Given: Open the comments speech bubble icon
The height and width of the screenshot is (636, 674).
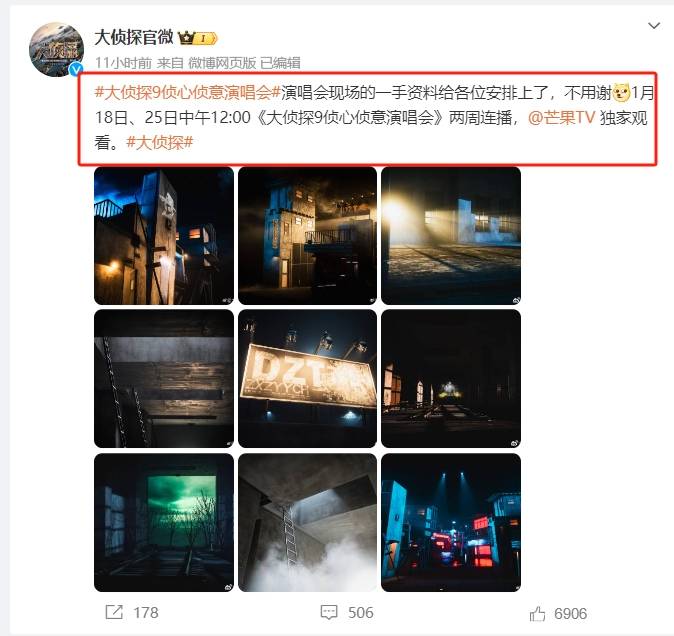Looking at the screenshot, I should click(x=329, y=612).
